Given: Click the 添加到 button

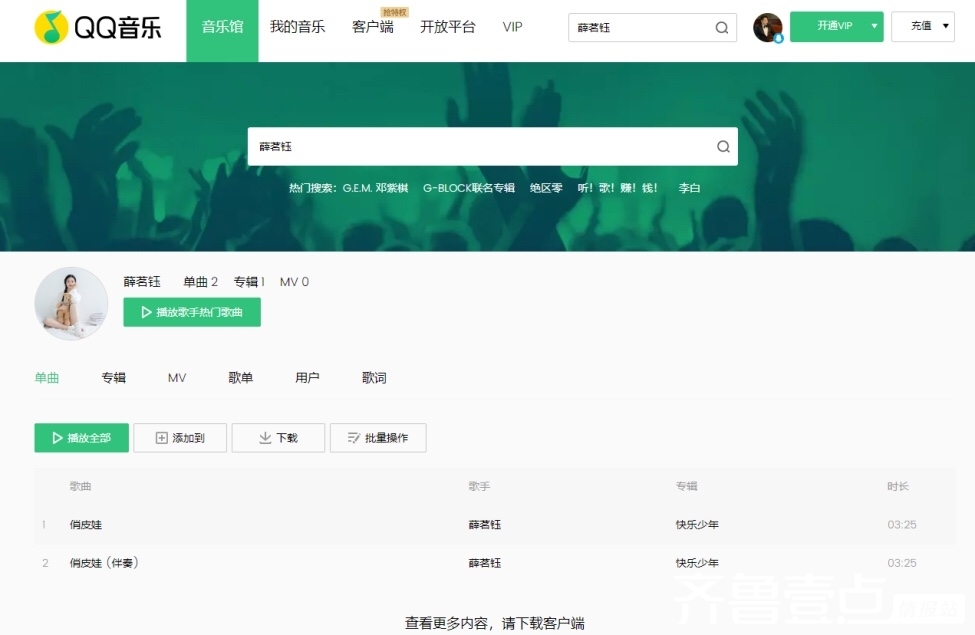Looking at the screenshot, I should pyautogui.click(x=180, y=438).
